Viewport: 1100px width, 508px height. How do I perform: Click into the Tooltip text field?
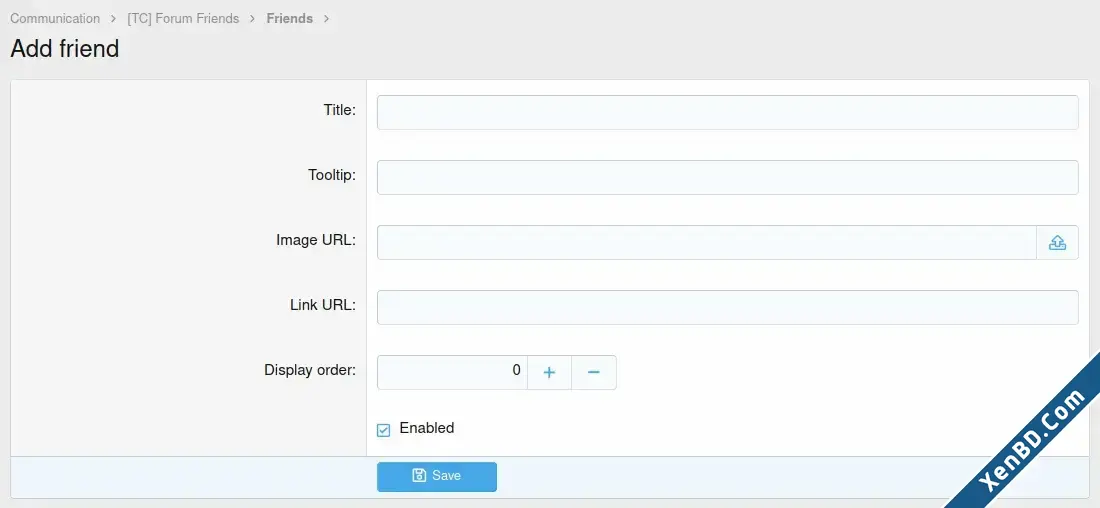pos(727,178)
